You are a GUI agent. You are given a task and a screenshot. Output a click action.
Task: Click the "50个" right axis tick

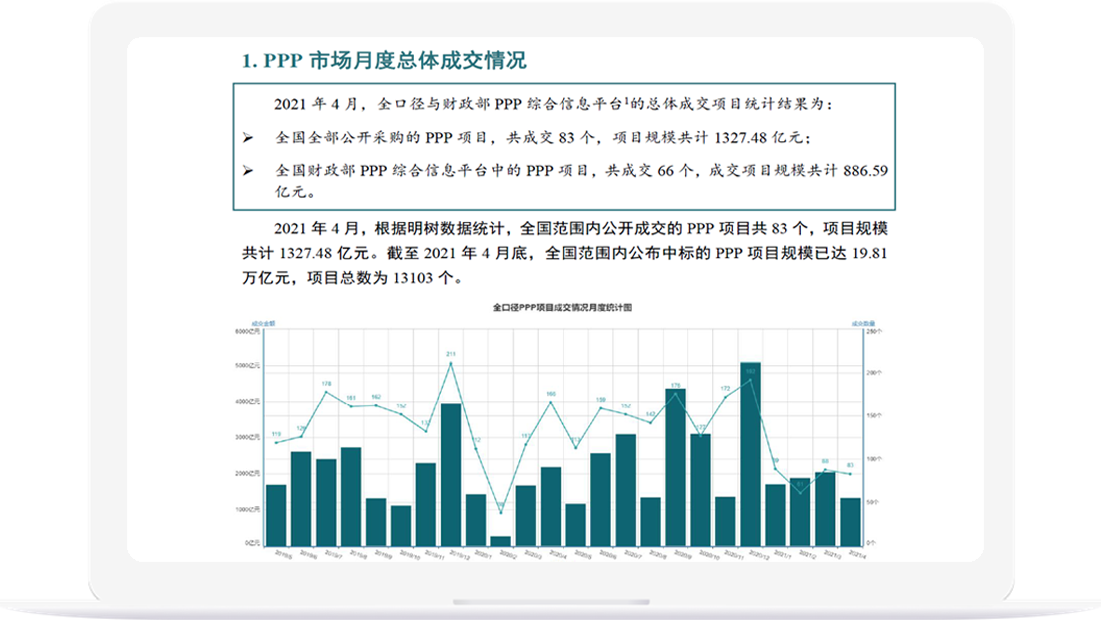coord(872,502)
